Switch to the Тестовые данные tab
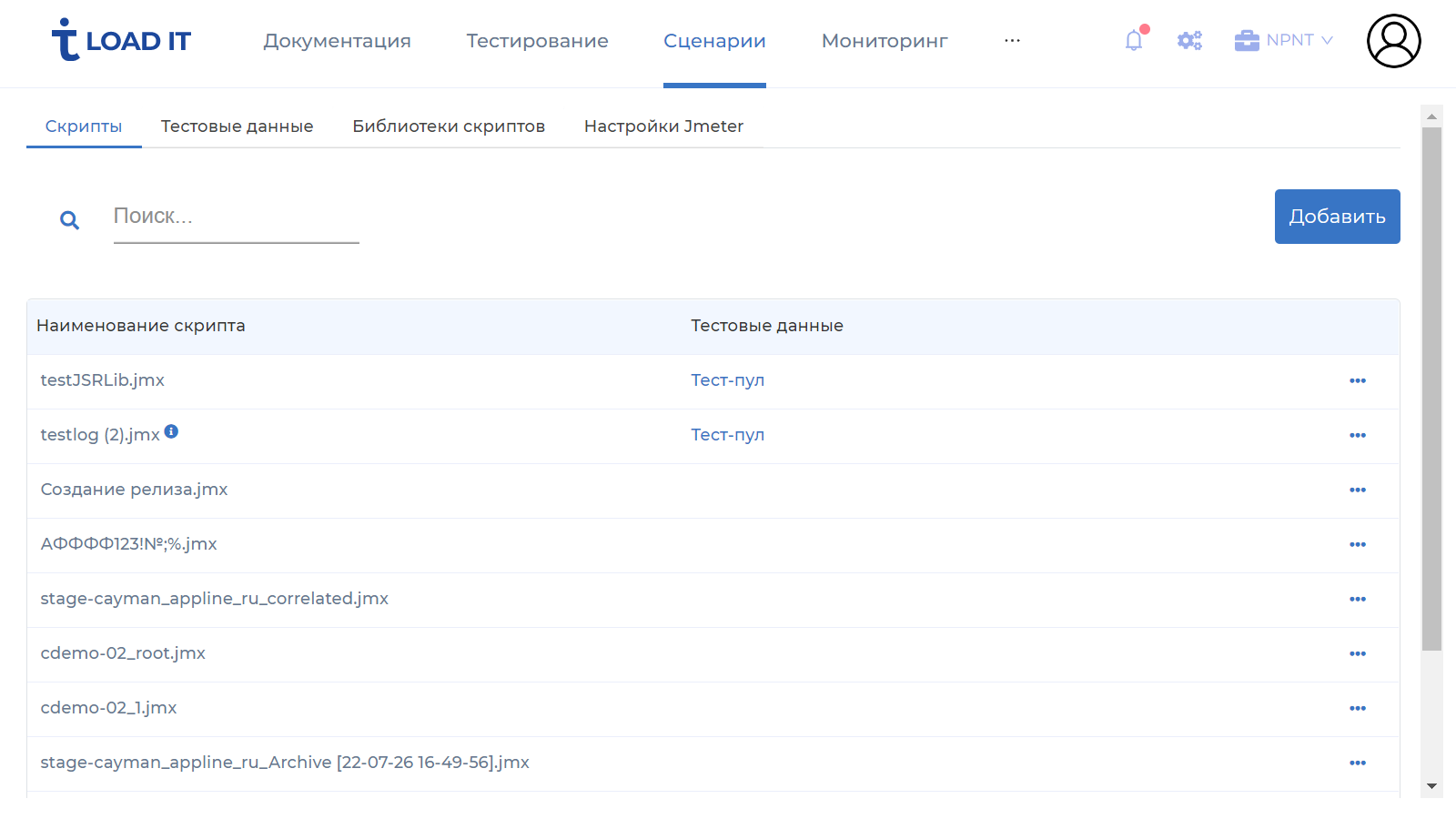Screen dimensions: 1456x819 pos(237,126)
